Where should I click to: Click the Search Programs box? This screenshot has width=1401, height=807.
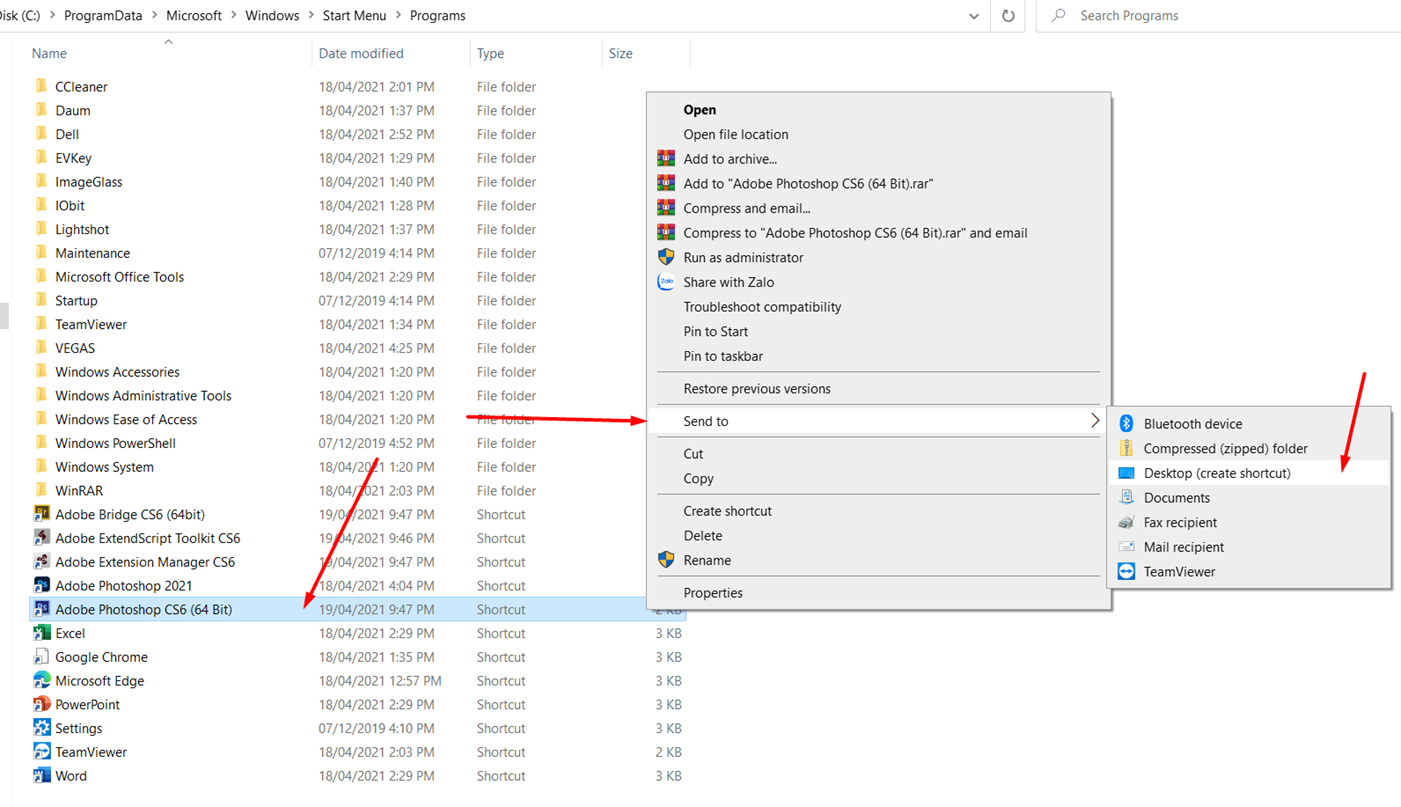(x=1220, y=16)
